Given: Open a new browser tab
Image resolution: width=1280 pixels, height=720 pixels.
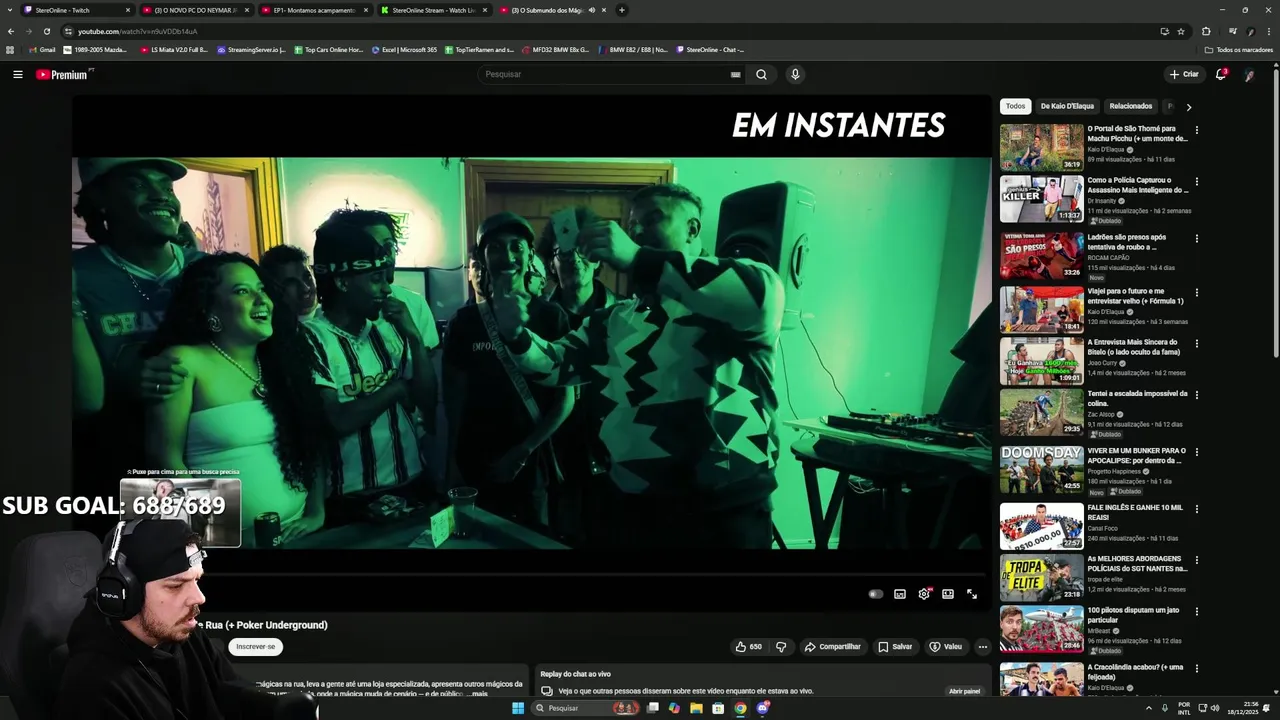Looking at the screenshot, I should click(622, 10).
